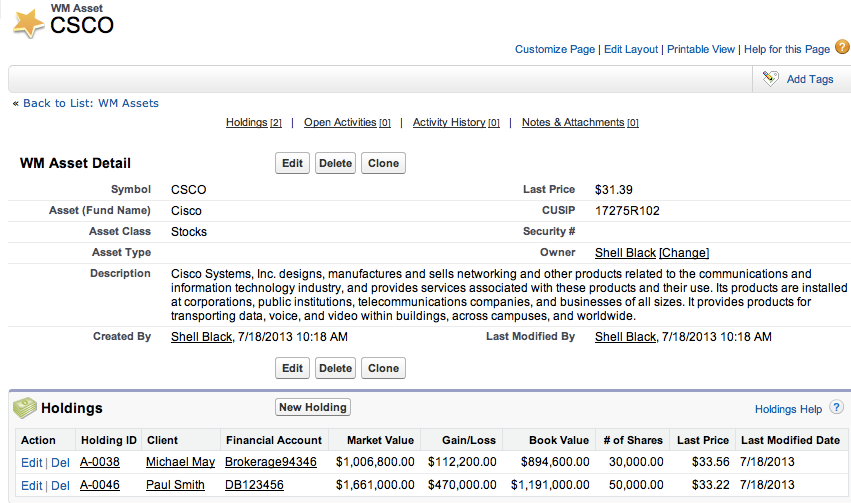Click the WM Asset star icon
This screenshot has width=851, height=503.
point(29,23)
